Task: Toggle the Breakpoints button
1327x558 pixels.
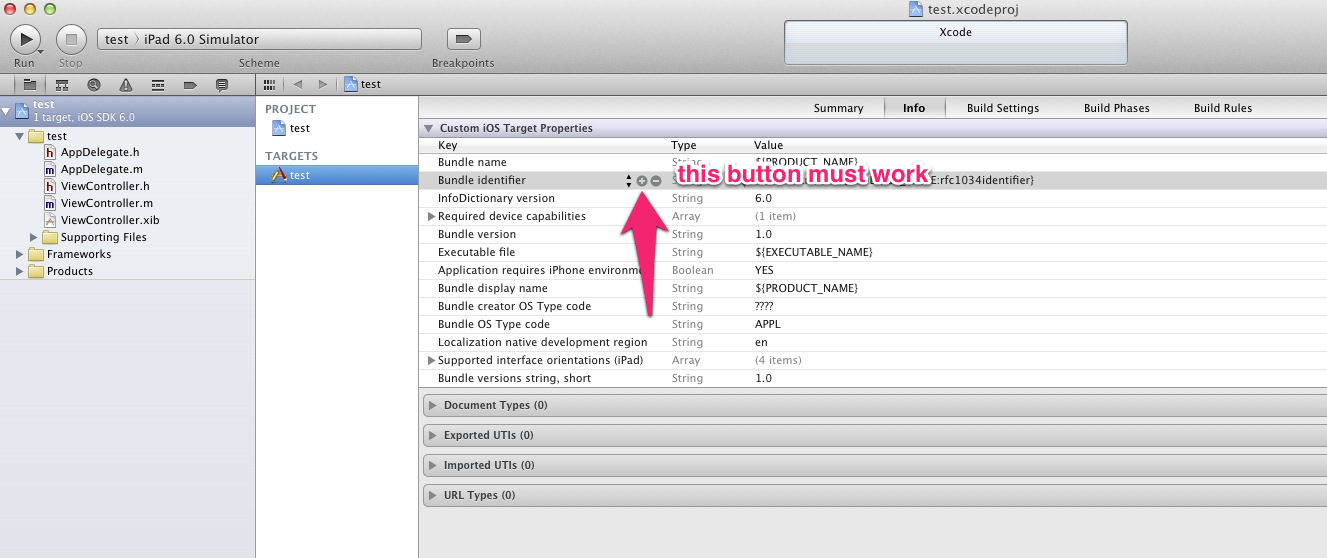Action: coord(463,39)
